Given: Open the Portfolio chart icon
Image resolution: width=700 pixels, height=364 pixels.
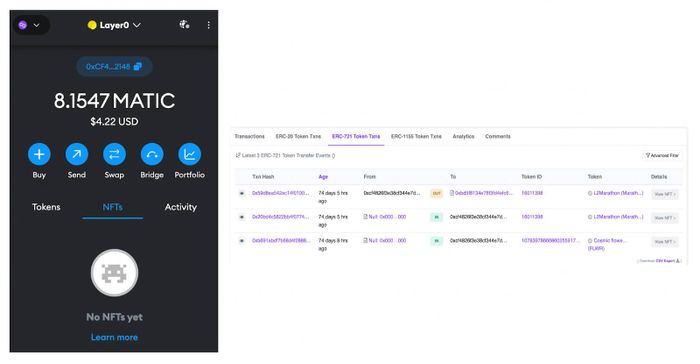Looking at the screenshot, I should (189, 154).
